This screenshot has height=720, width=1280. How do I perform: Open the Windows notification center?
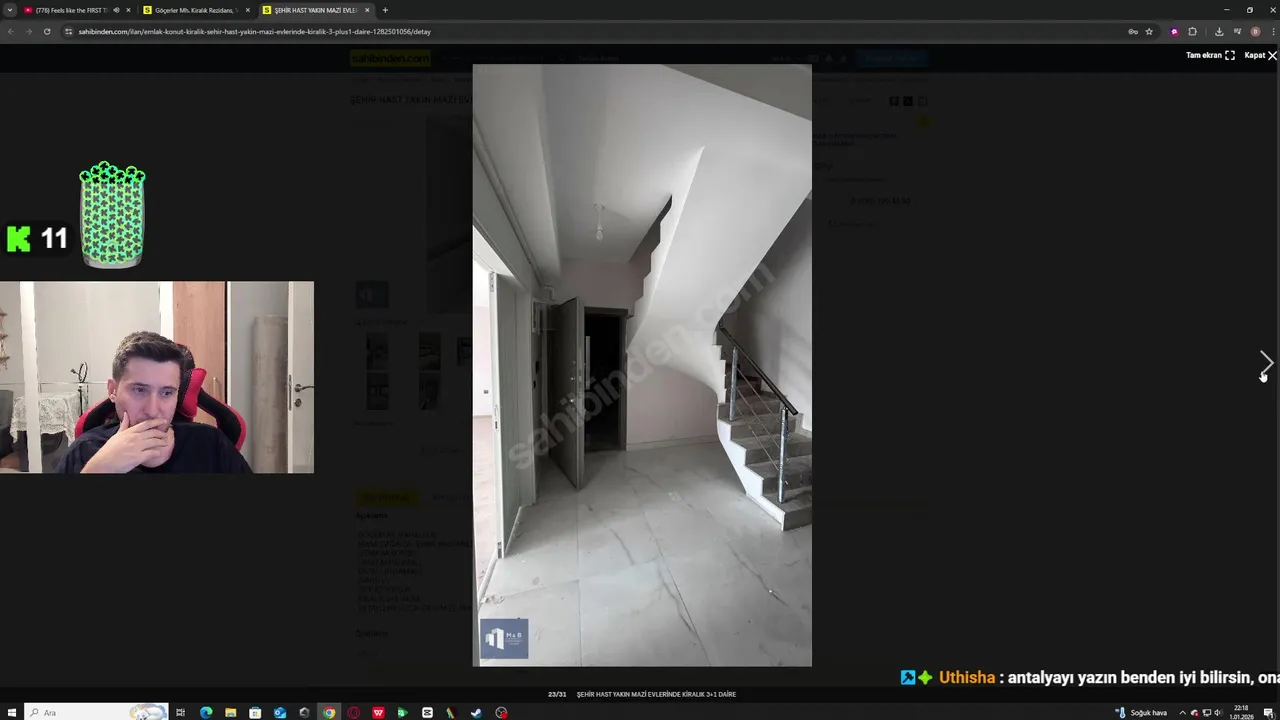click(1268, 712)
